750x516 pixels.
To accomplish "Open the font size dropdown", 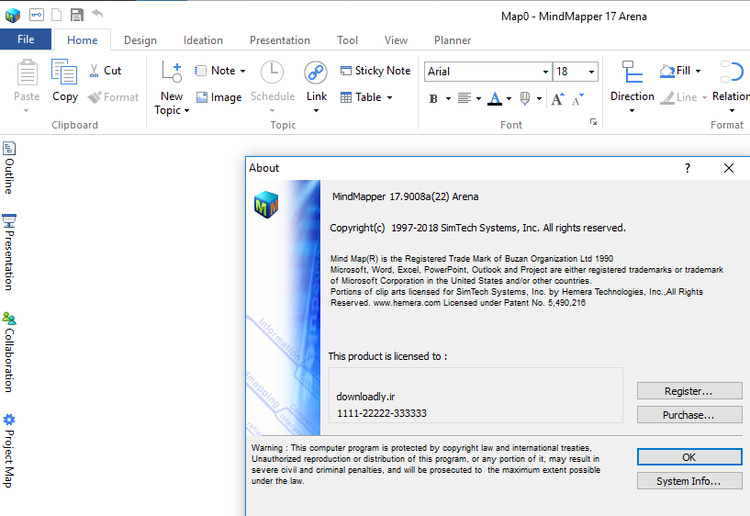I will pyautogui.click(x=592, y=72).
